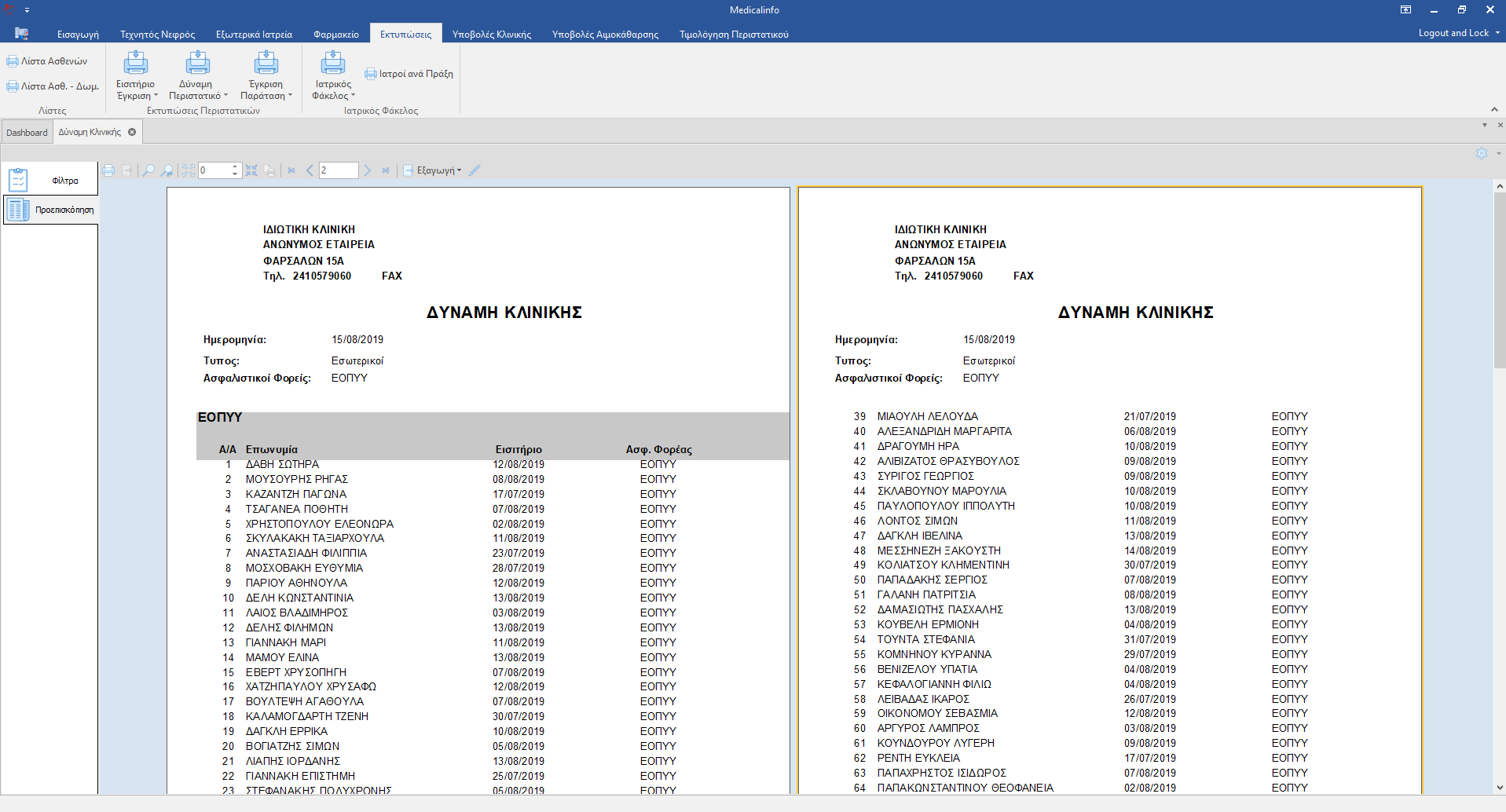Go to the previous page arrow
The height and width of the screenshot is (812, 1506).
pos(310,170)
